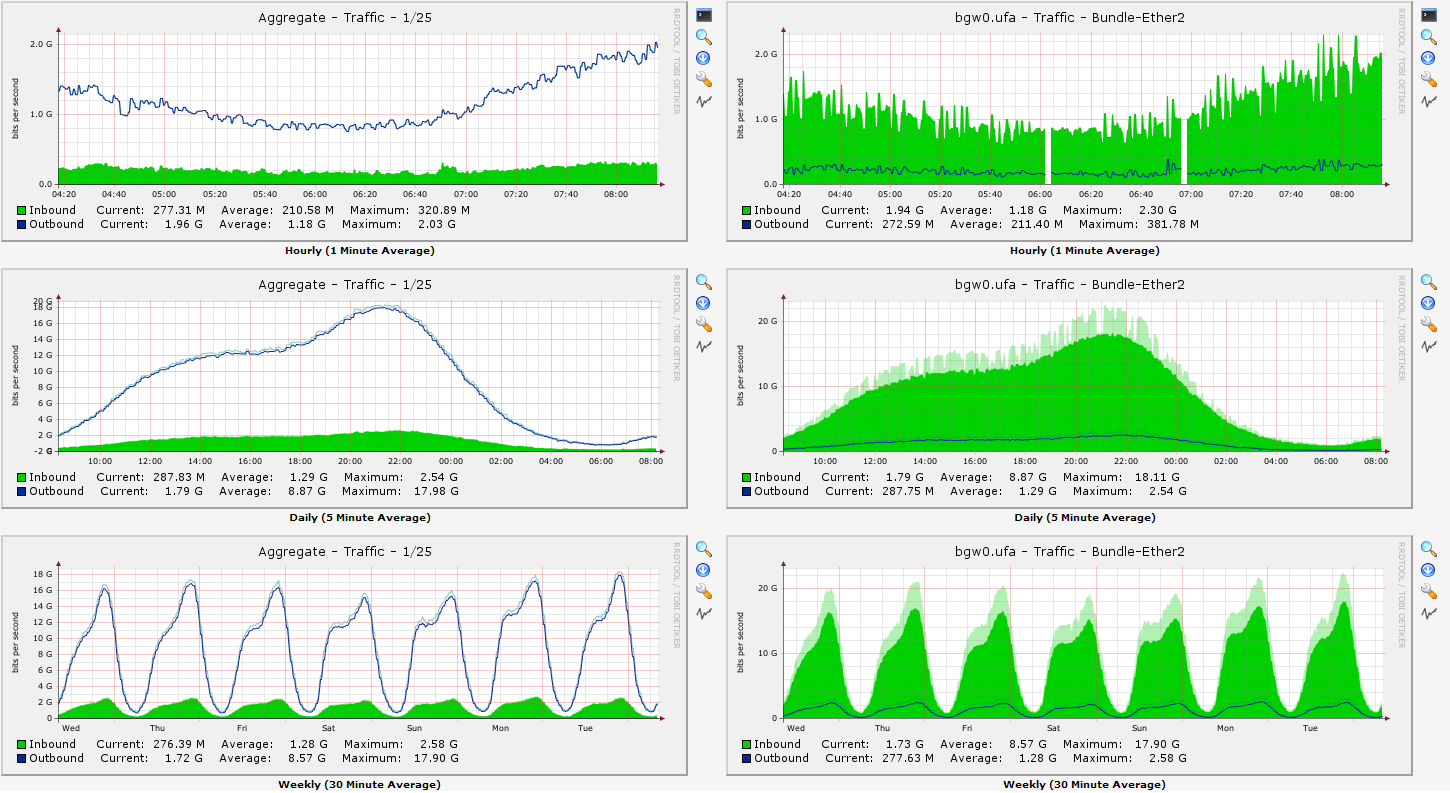Export bgw0.ufa weekly graph data with blue arrow icon
Image resolution: width=1450 pixels, height=793 pixels.
point(1429,570)
